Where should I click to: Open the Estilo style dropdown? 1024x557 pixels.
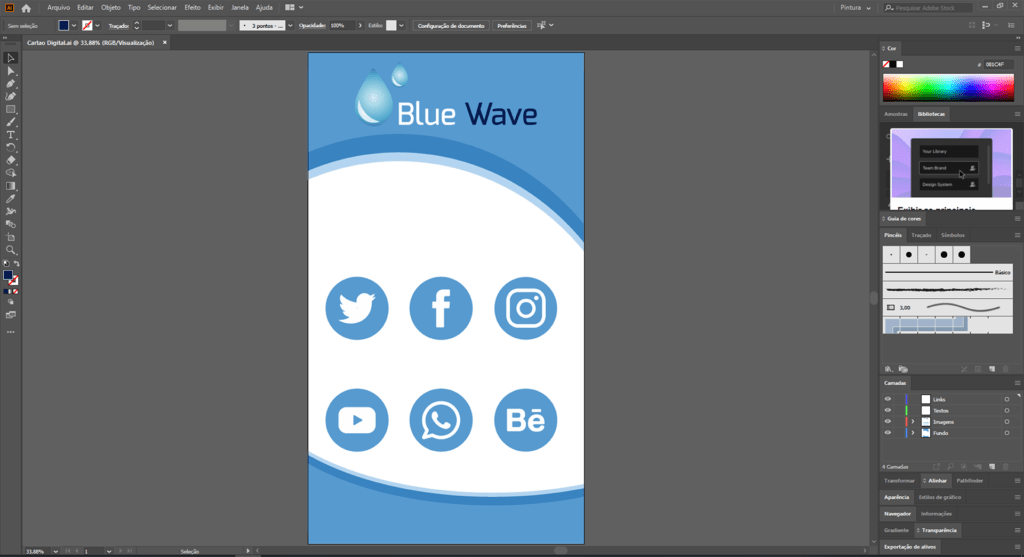click(401, 25)
